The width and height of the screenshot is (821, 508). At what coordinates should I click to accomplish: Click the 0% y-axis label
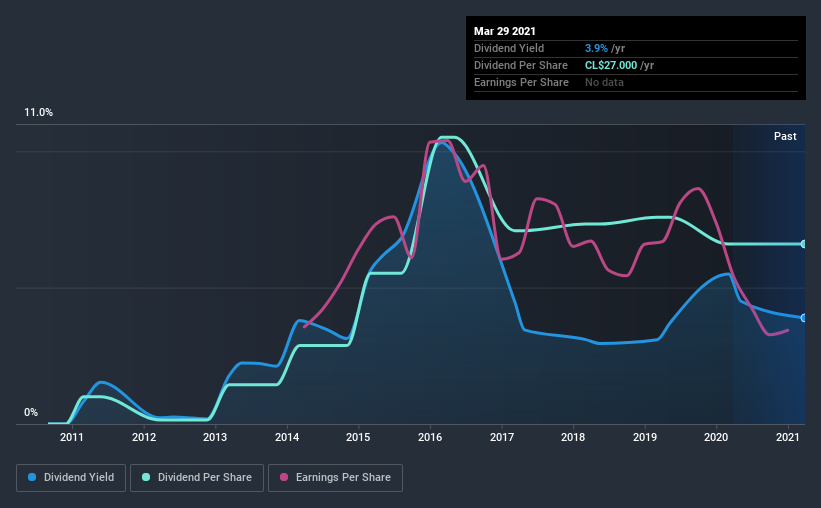pos(31,412)
